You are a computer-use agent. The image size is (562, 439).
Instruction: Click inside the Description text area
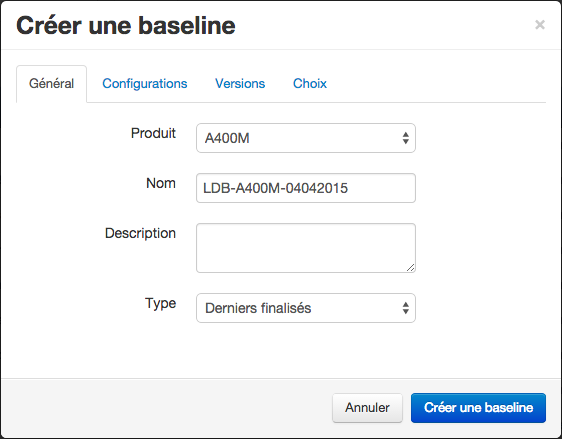point(306,248)
